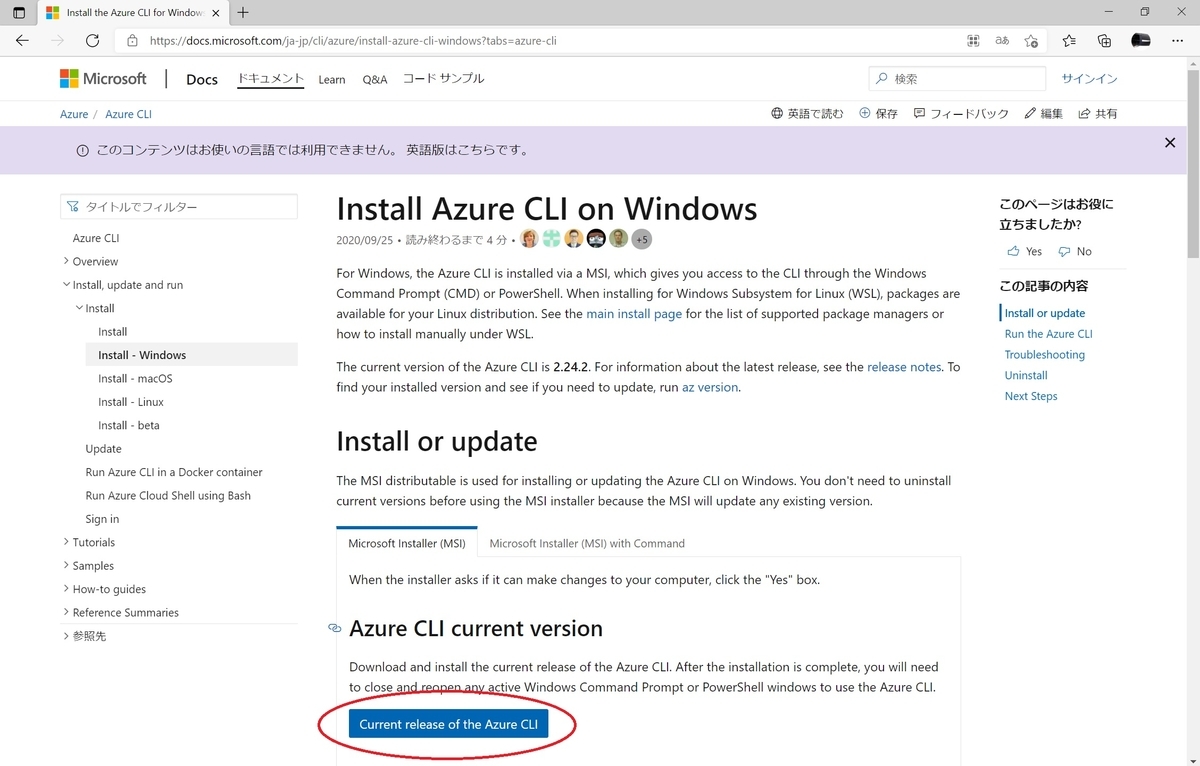The height and width of the screenshot is (766, 1200).
Task: Download Current release of the Azure CLI
Action: (x=448, y=724)
